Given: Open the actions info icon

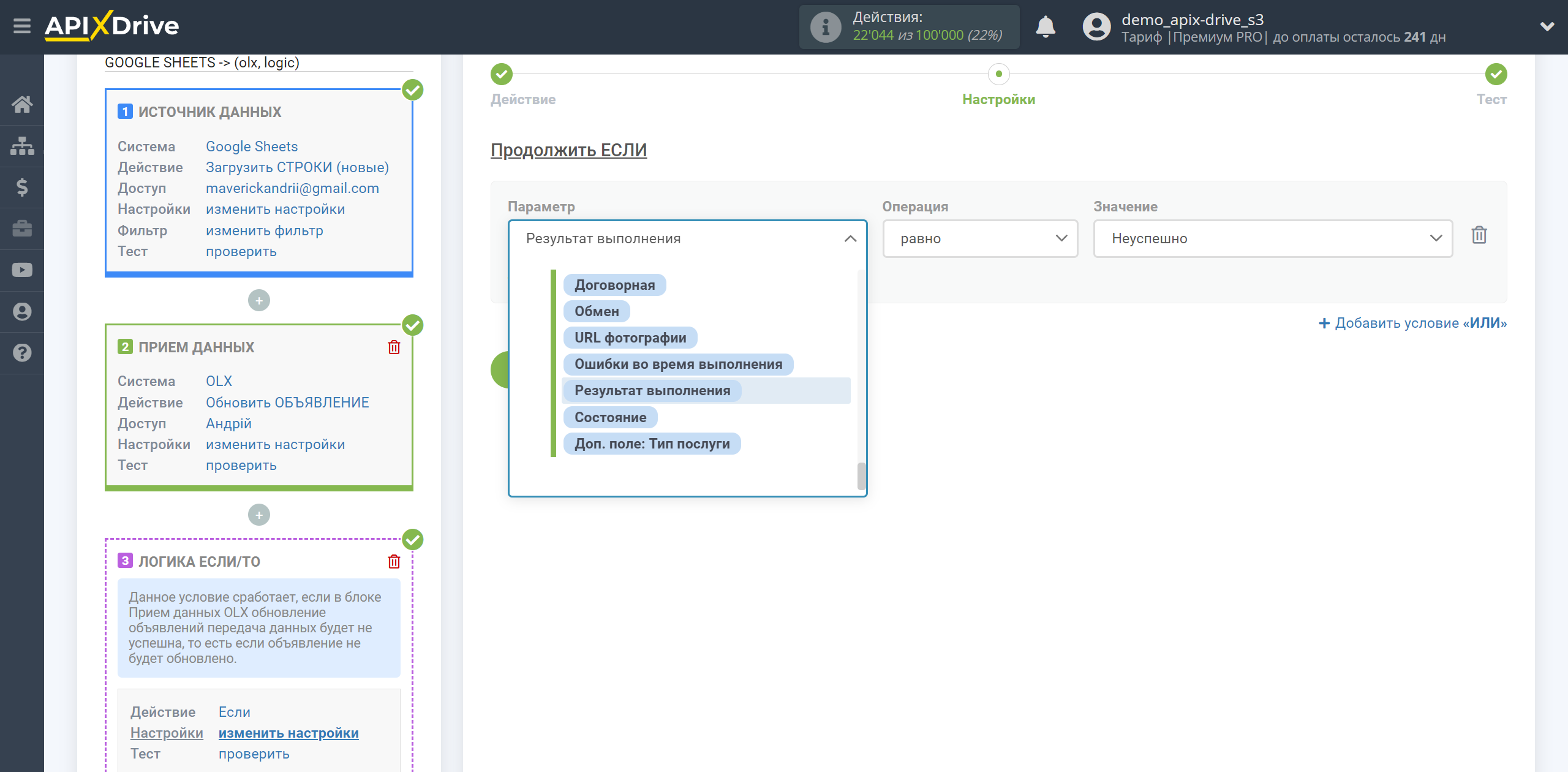Looking at the screenshot, I should (825, 27).
